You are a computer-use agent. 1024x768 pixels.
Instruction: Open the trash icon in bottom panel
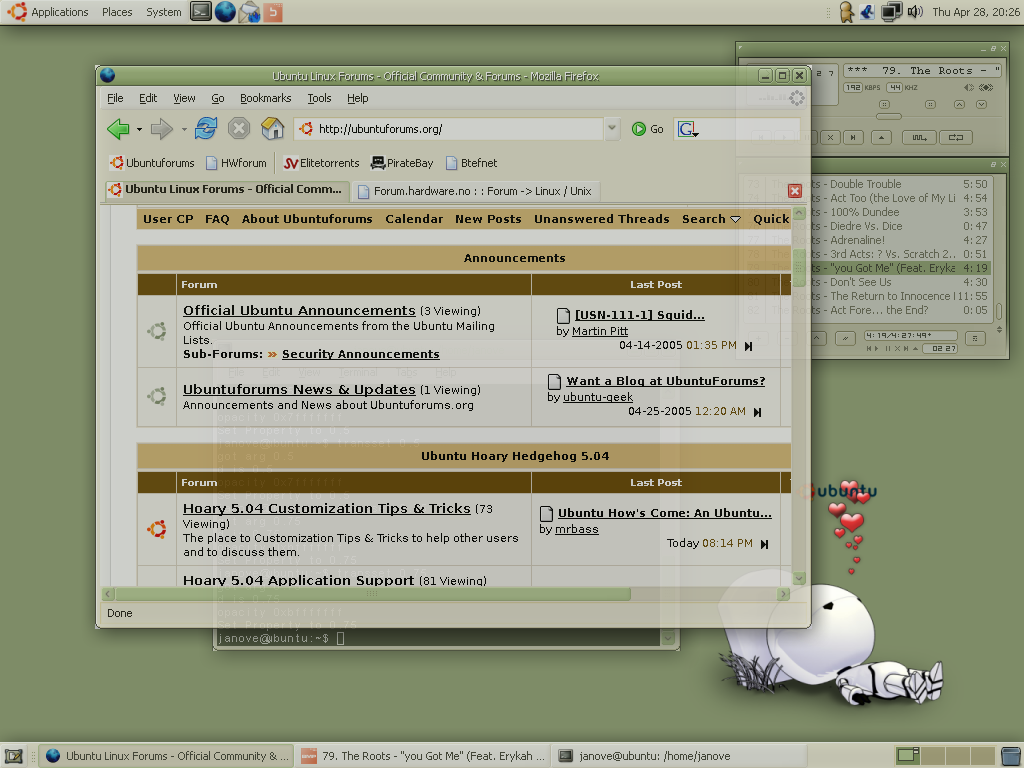pyautogui.click(x=1011, y=756)
